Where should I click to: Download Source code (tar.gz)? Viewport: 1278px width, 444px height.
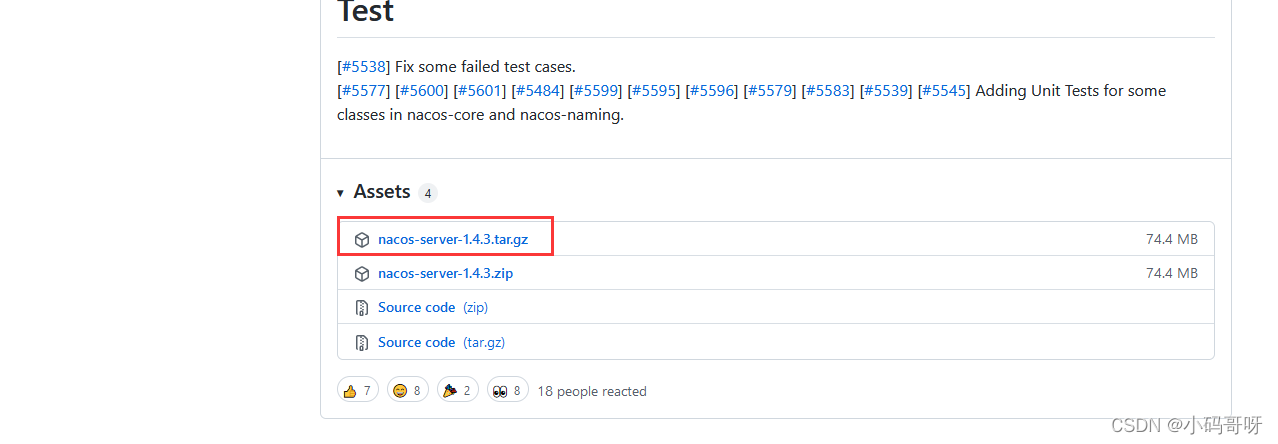[441, 342]
